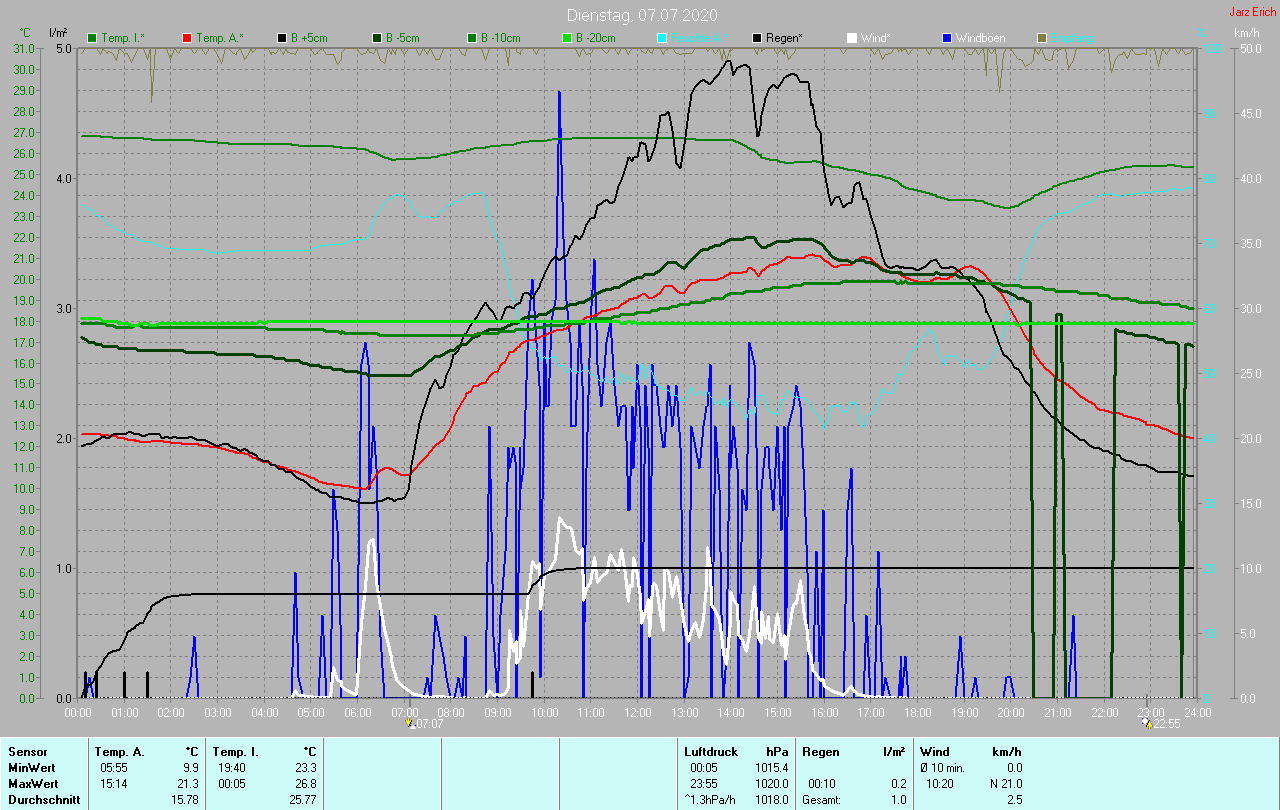Click the date title Dienstag, 07.07.2020
This screenshot has height=810, width=1280.
(x=641, y=15)
